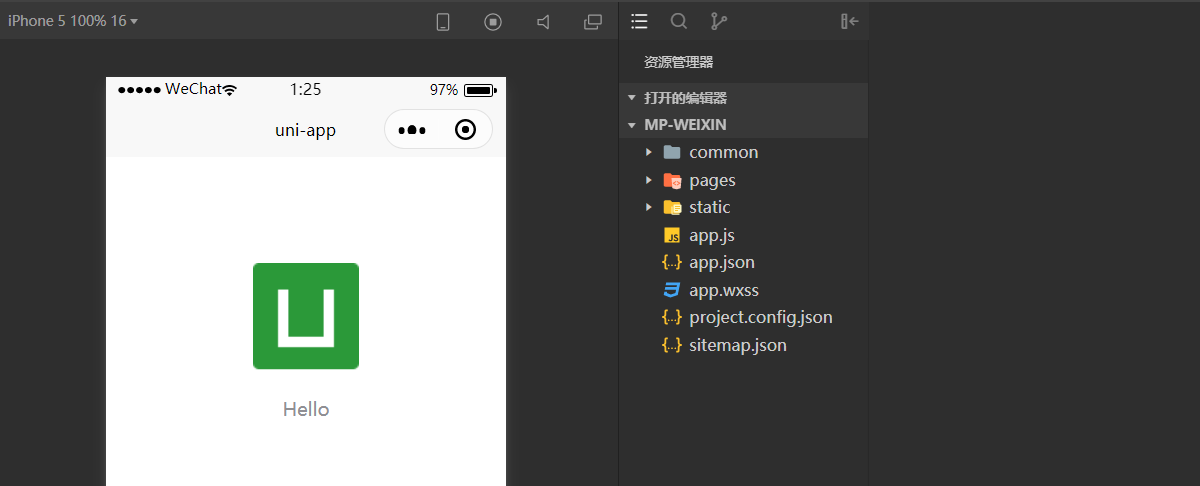Click the 1:25 time in status bar

[306, 89]
